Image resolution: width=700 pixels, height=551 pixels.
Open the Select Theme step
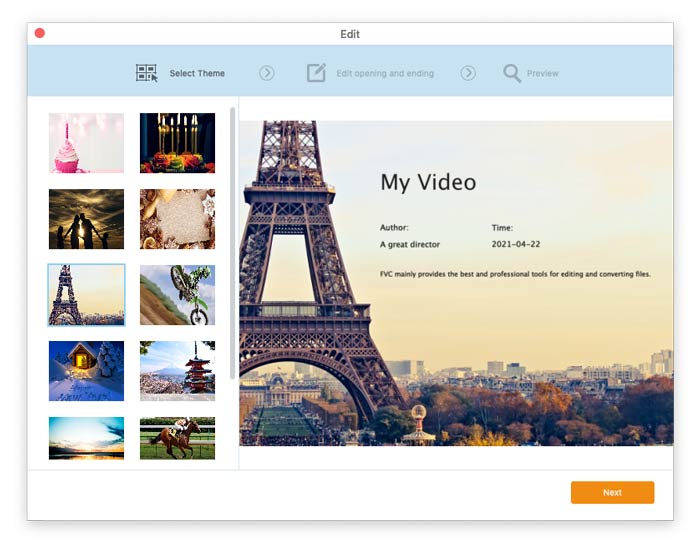pyautogui.click(x=197, y=73)
